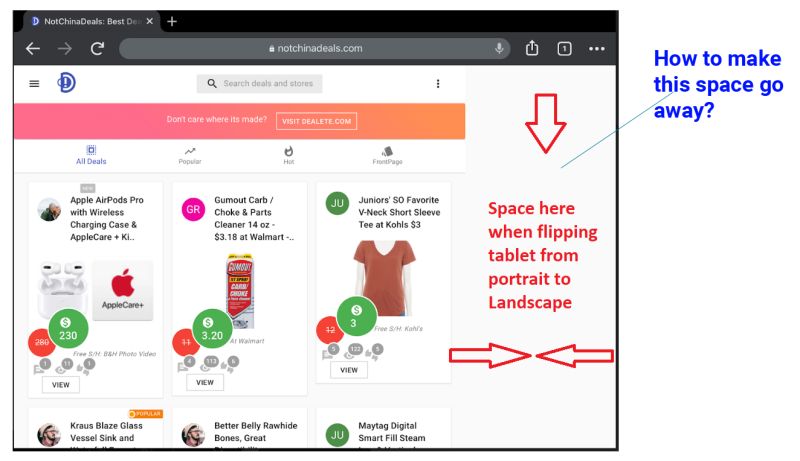
Task: Tap the microphone icon in the address bar
Action: coord(499,48)
